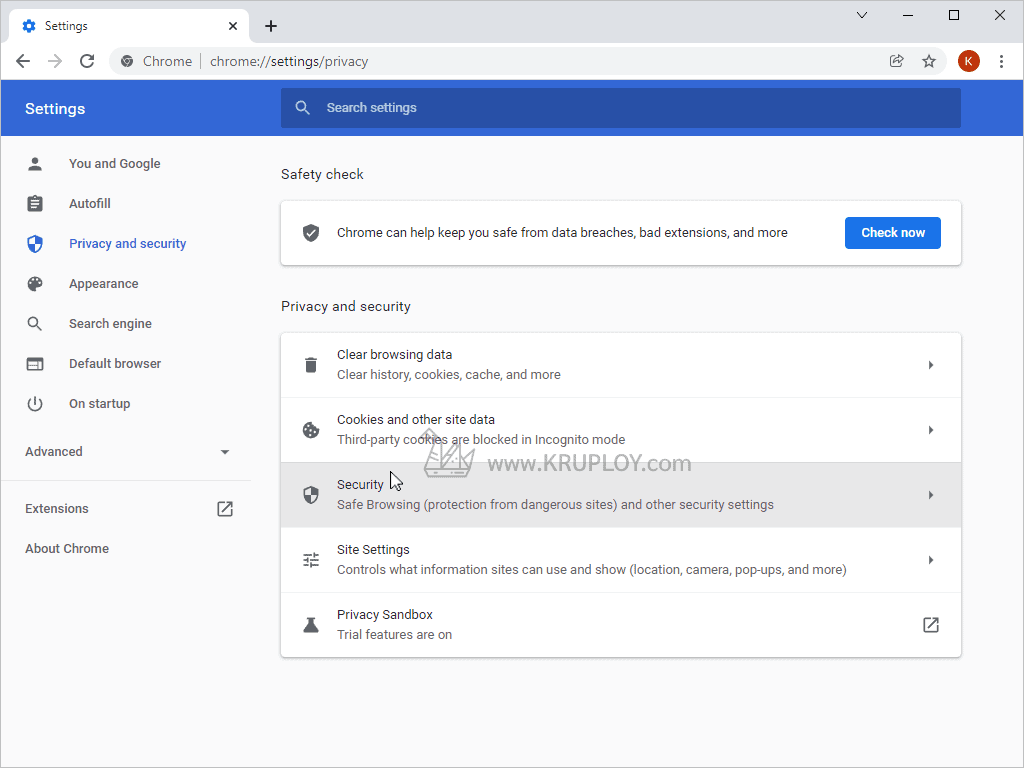Click the Security row shield icon

(311, 495)
